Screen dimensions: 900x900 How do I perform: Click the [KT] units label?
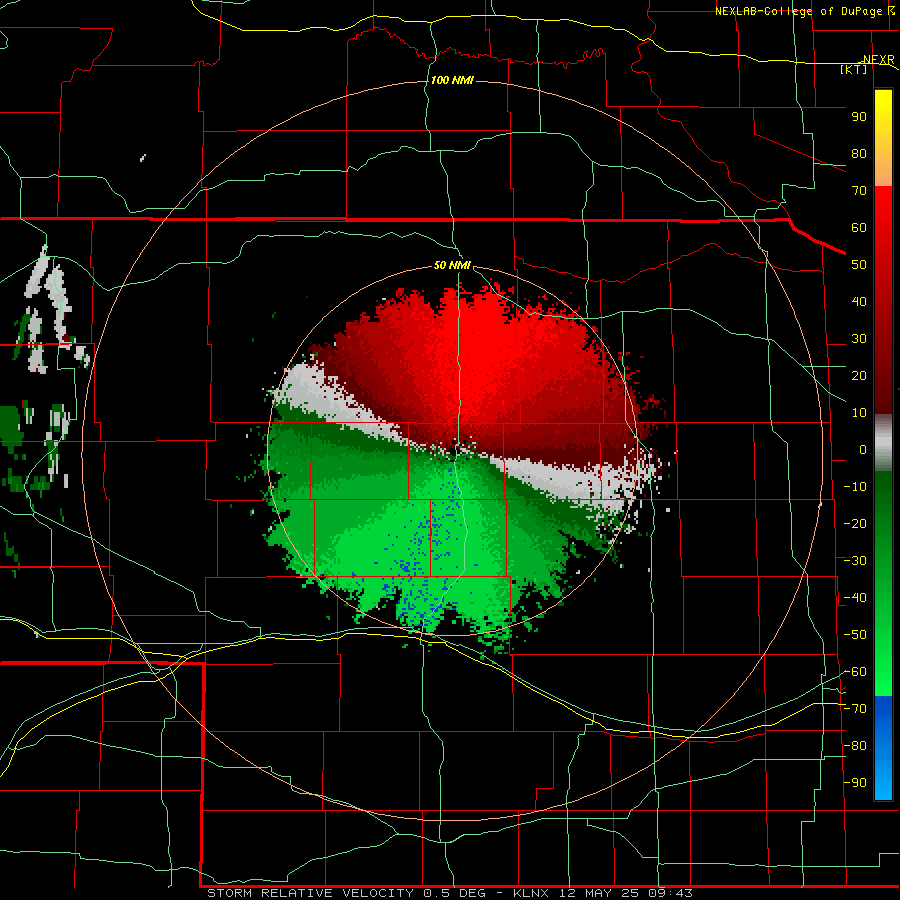click(854, 69)
